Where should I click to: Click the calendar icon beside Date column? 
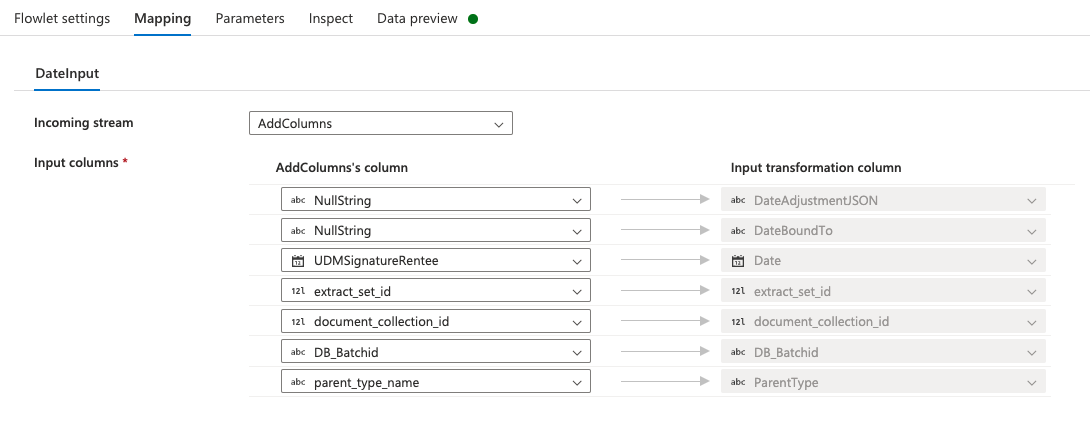738,261
